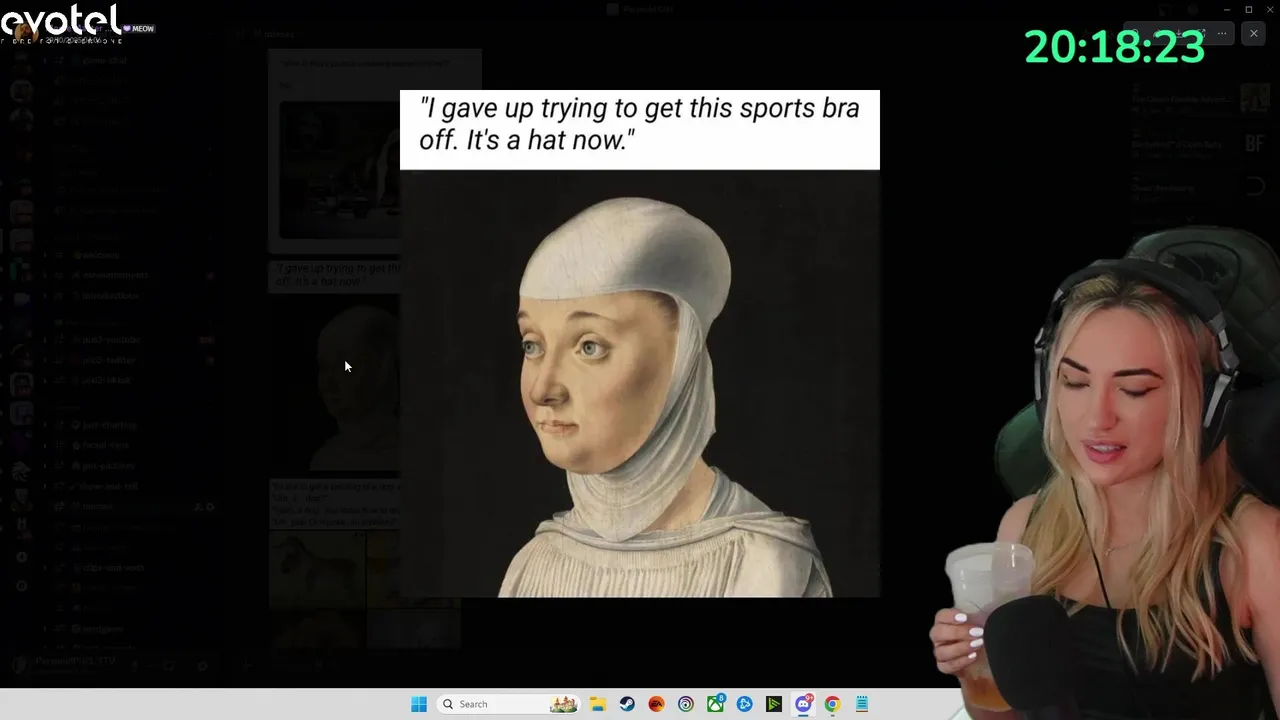Image resolution: width=1280 pixels, height=720 pixels.
Task: Open the pet-pictures channel
Action: [108, 465]
